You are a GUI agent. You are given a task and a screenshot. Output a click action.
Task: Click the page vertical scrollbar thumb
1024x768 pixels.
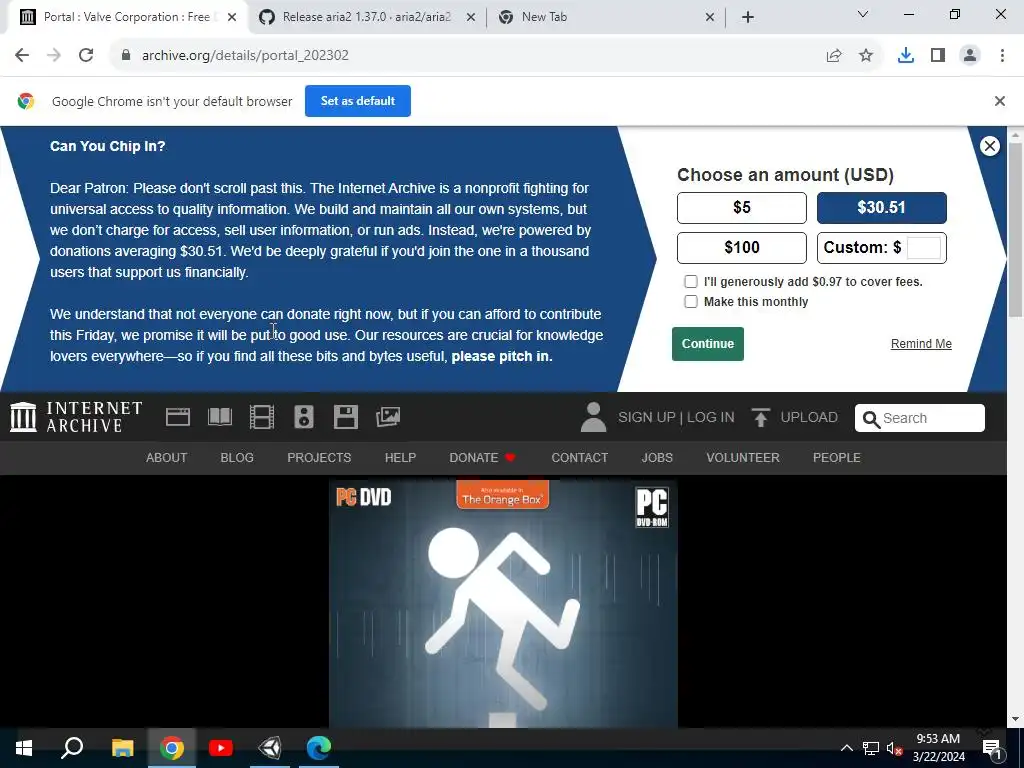pyautogui.click(x=1015, y=229)
